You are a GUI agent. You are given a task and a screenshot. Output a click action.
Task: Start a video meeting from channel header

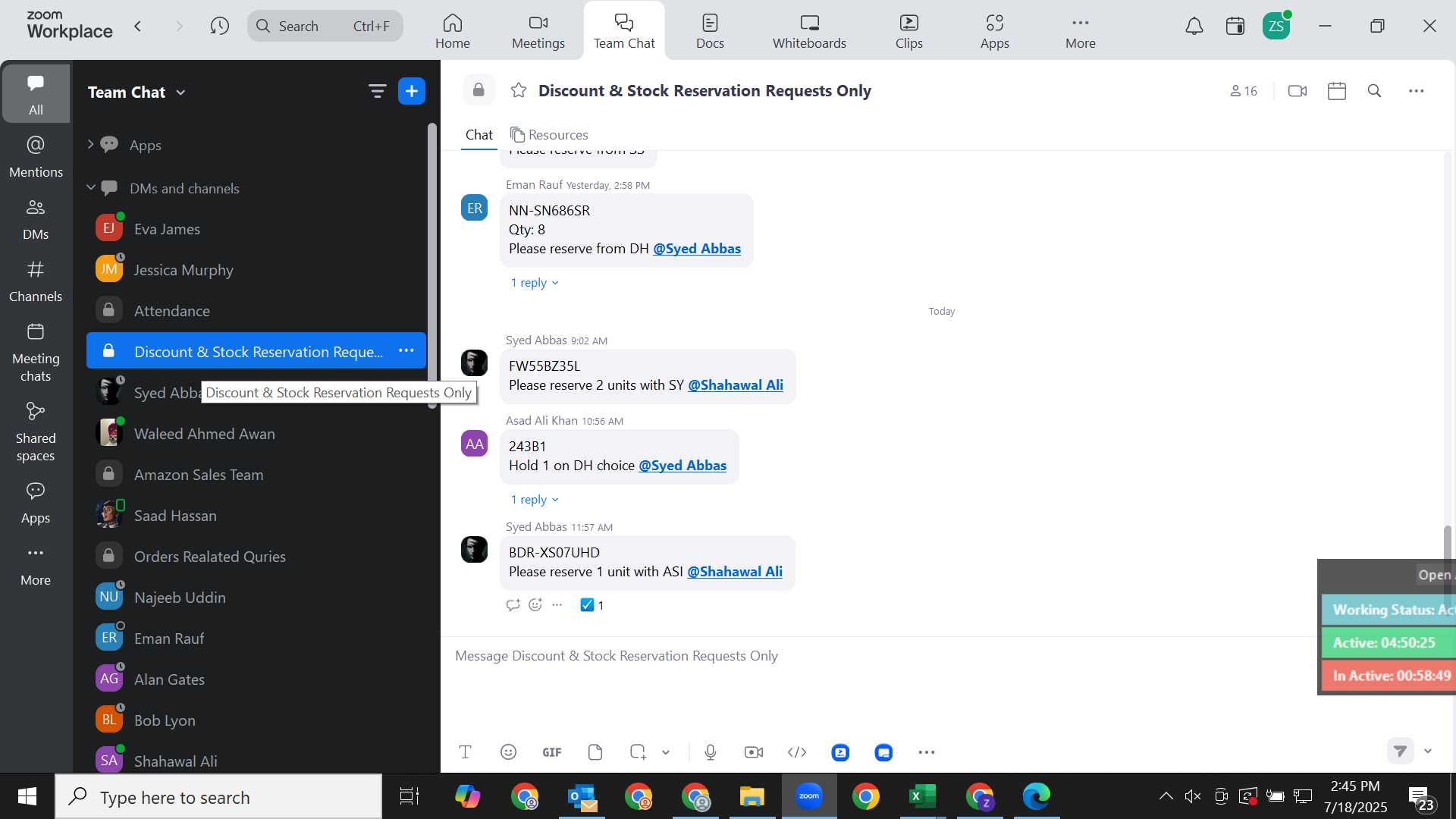[x=1298, y=91]
